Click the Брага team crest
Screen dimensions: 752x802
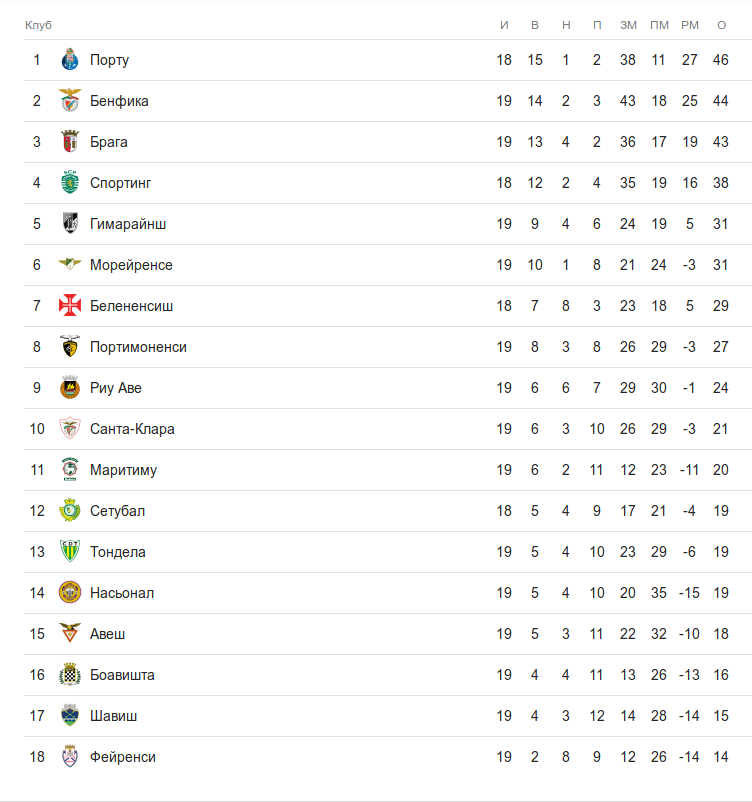pyautogui.click(x=69, y=142)
